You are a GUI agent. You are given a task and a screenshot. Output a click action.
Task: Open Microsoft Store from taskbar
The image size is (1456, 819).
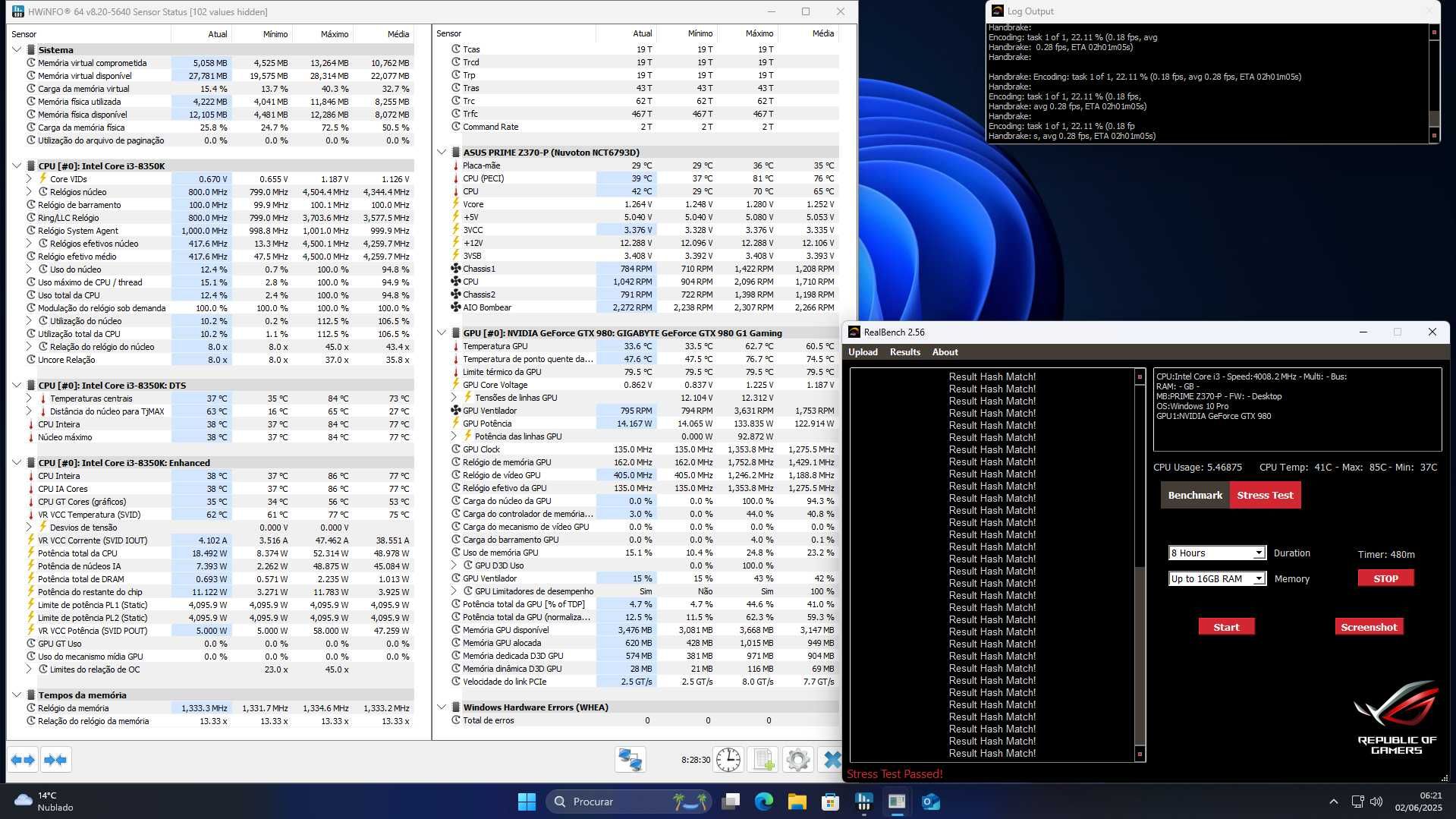[x=831, y=802]
